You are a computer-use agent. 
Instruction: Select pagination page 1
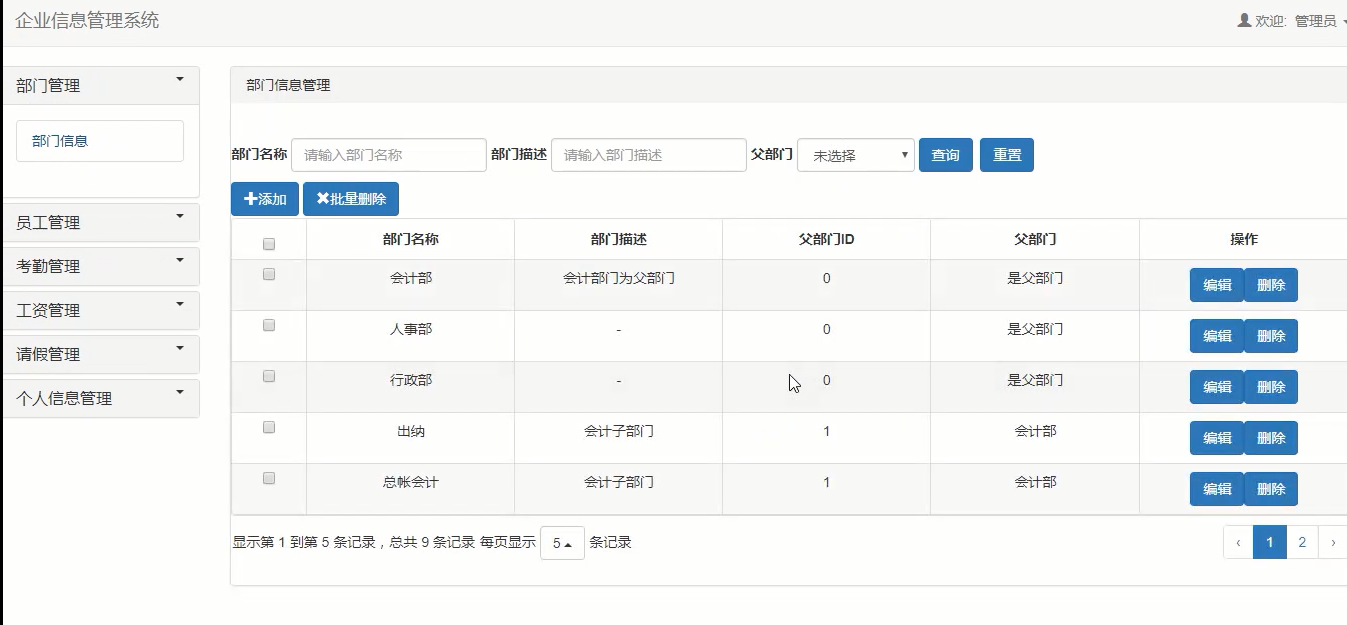click(x=1270, y=542)
